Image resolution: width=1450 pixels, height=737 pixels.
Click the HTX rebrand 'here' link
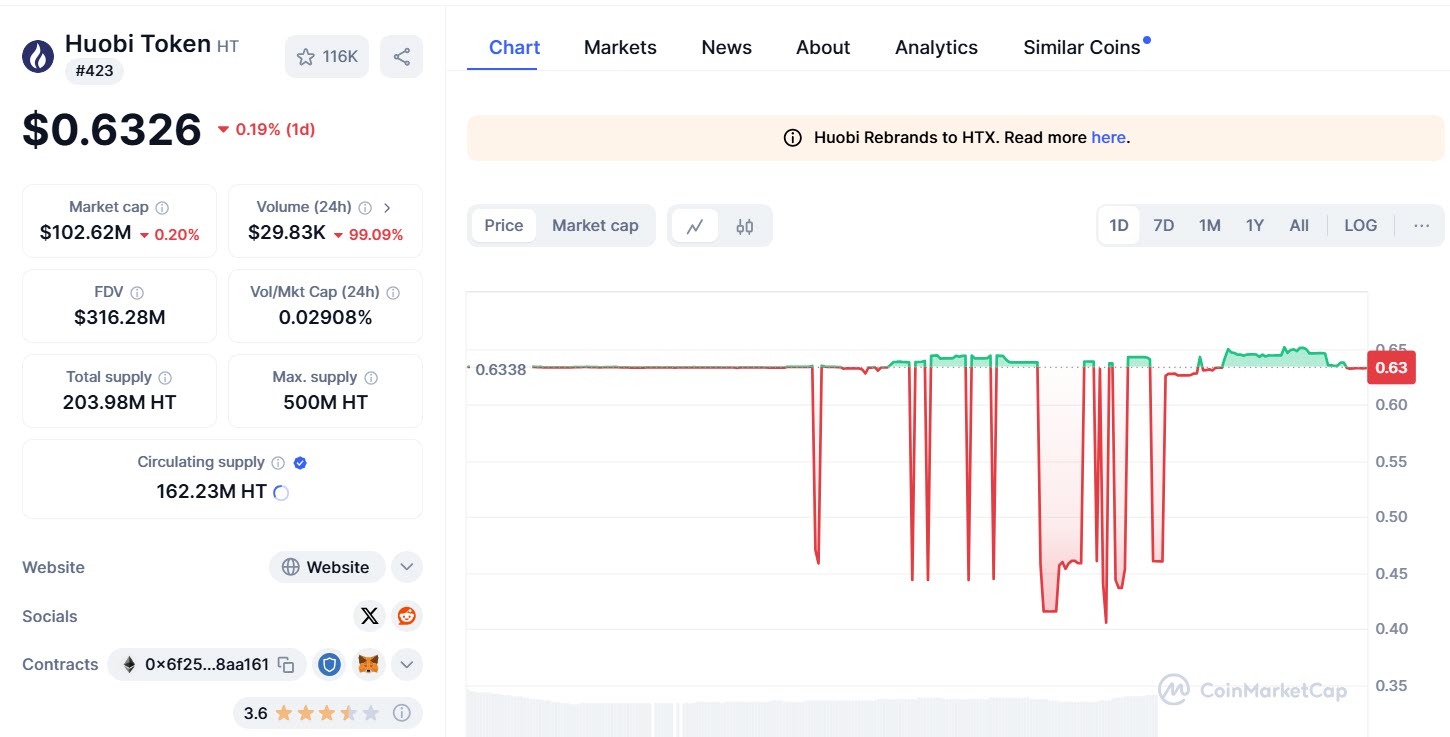[1109, 137]
